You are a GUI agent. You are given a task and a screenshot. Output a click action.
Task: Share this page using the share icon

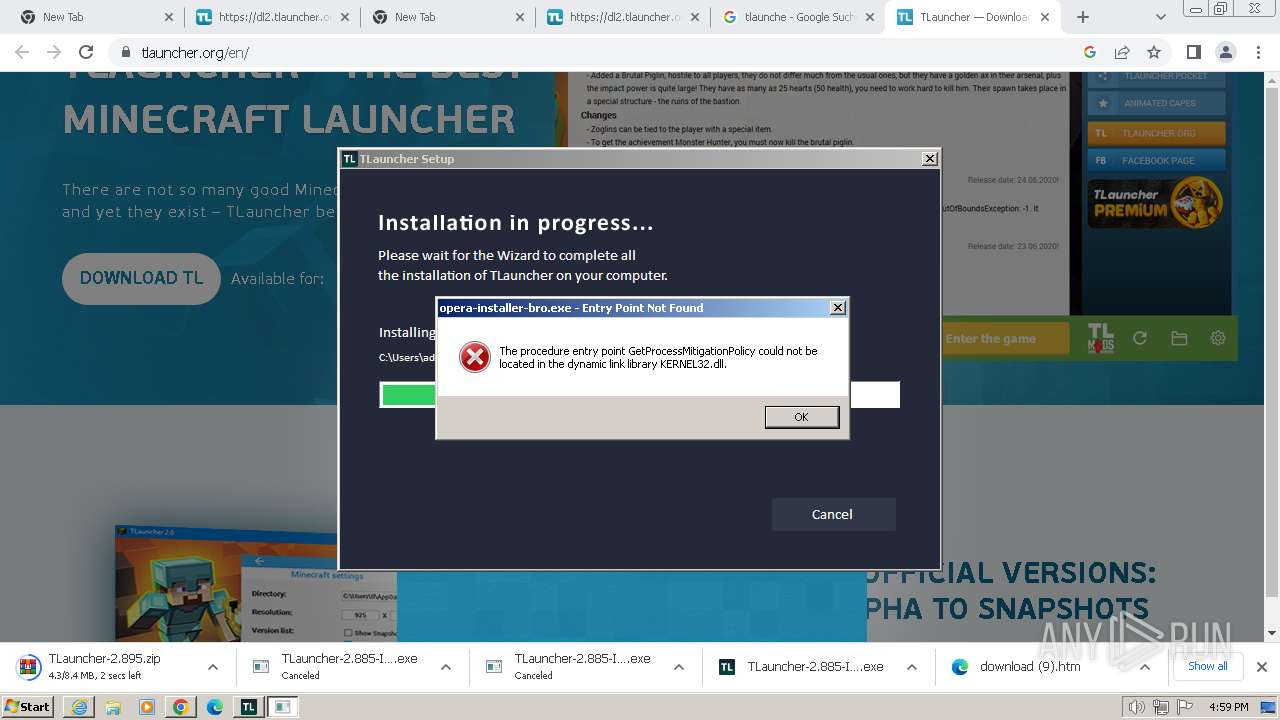click(1122, 52)
